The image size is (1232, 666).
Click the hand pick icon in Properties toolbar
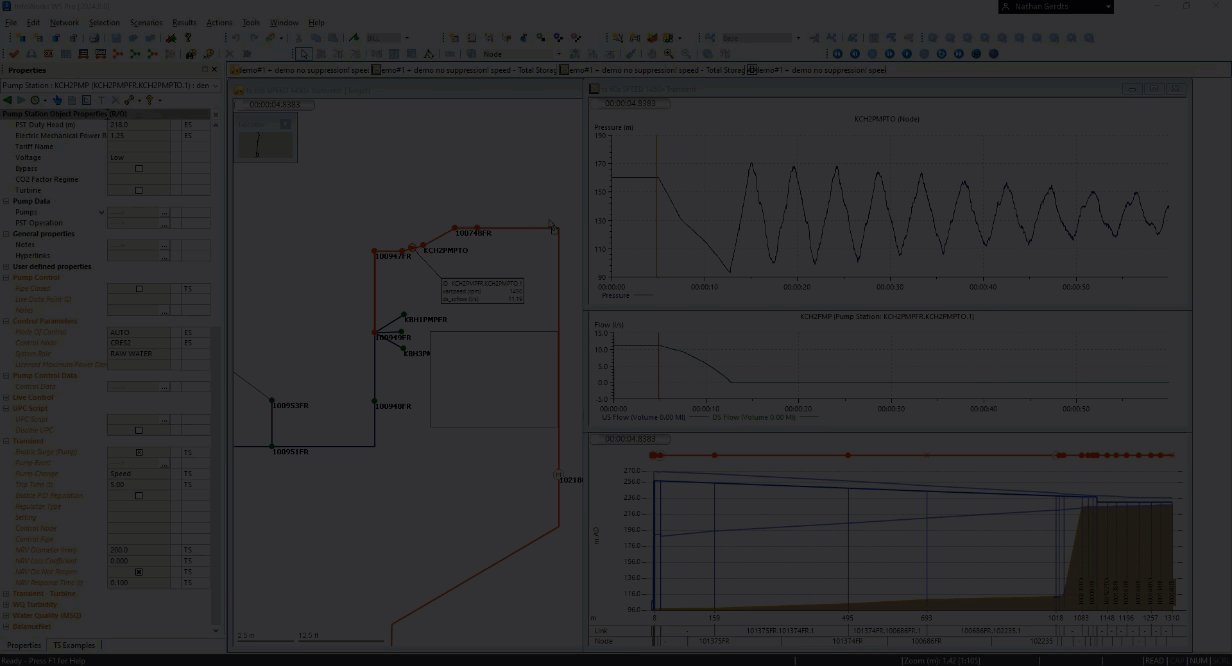(x=58, y=100)
